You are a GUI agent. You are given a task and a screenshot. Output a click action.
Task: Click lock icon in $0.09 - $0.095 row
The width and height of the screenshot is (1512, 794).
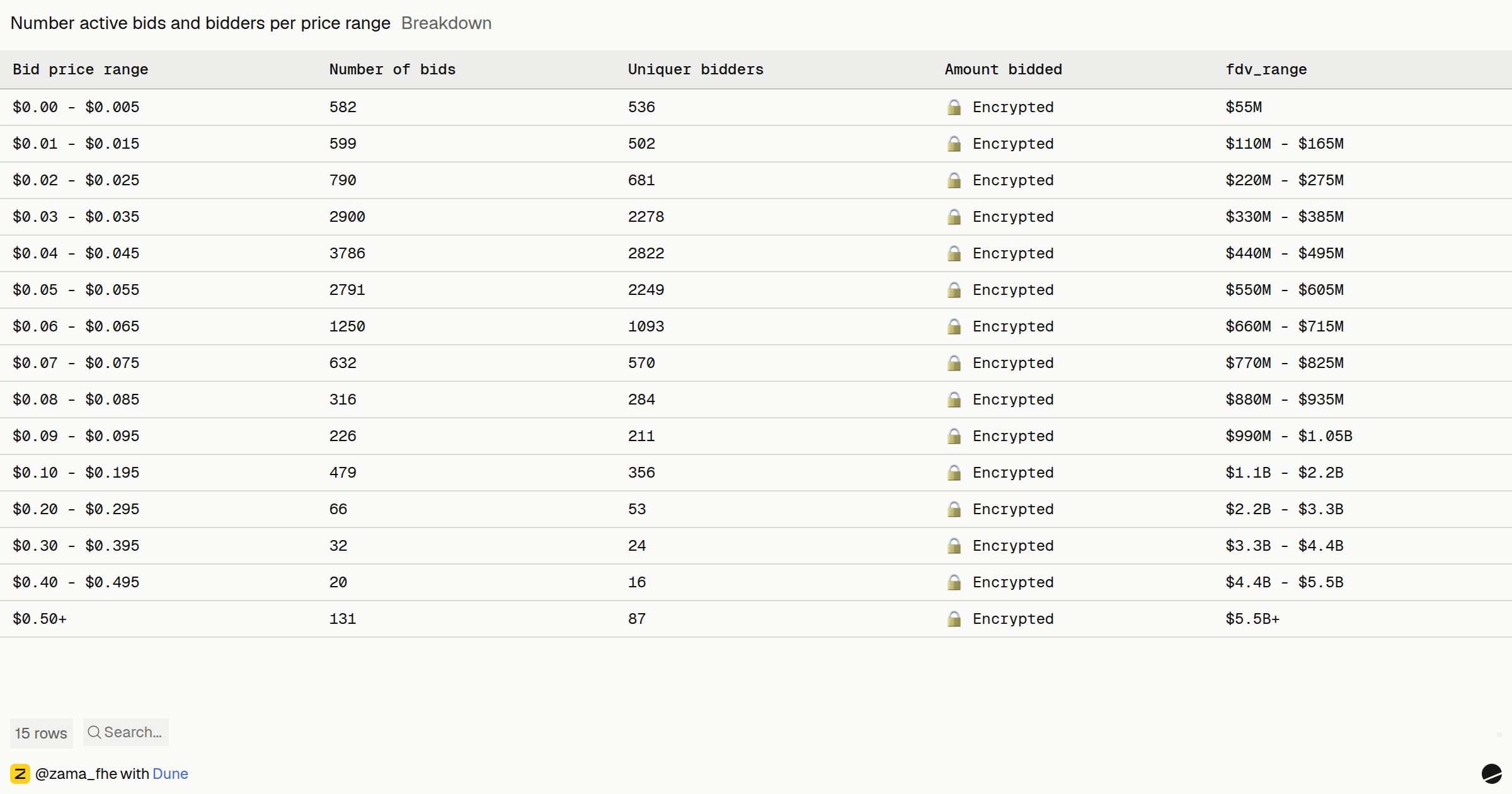point(954,436)
